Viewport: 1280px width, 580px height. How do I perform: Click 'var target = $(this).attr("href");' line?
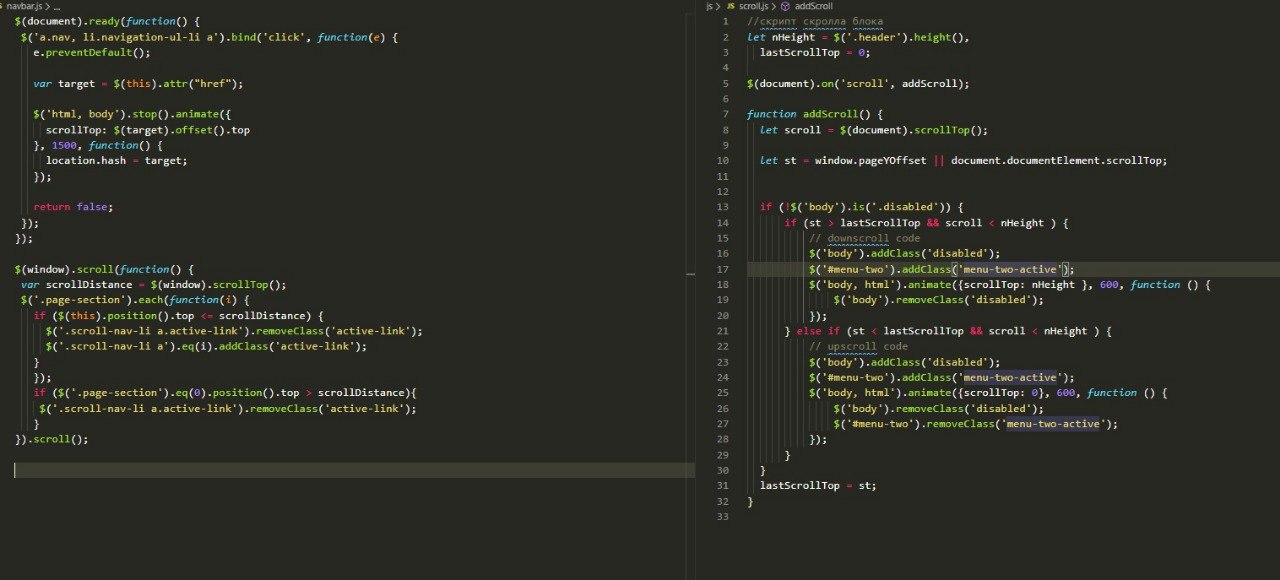138,84
